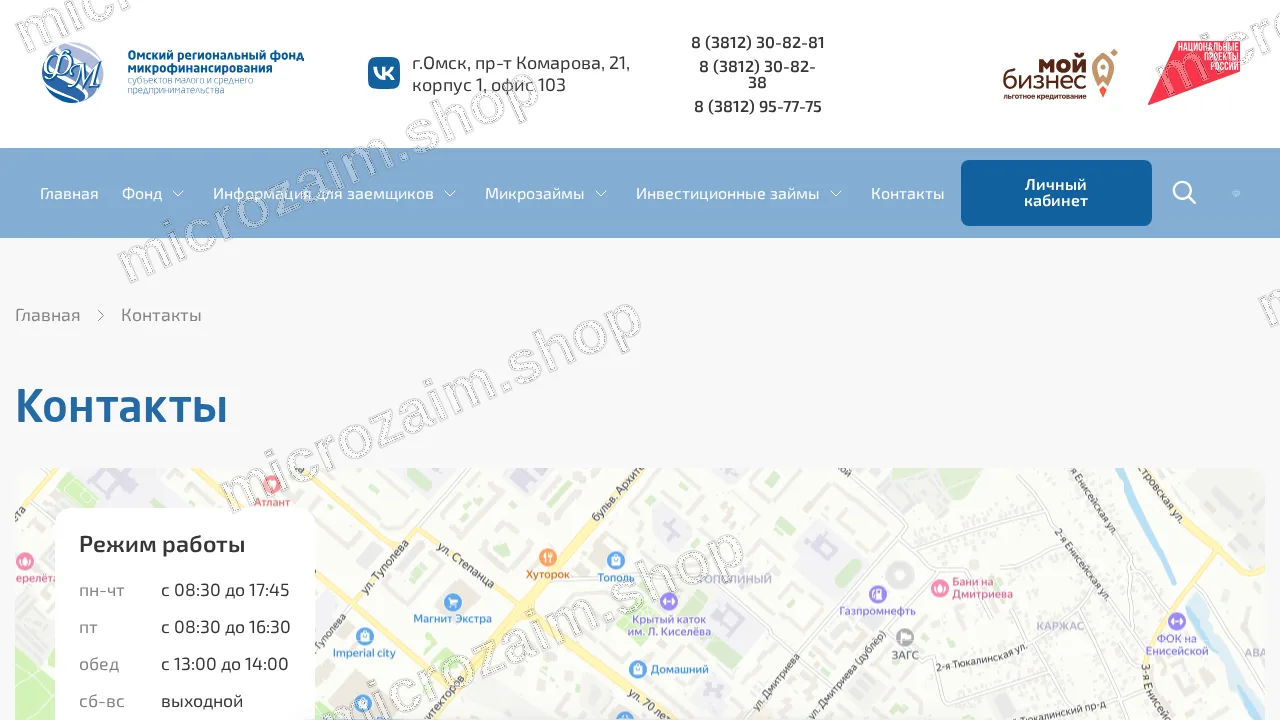Open the search magnifier icon

point(1184,193)
